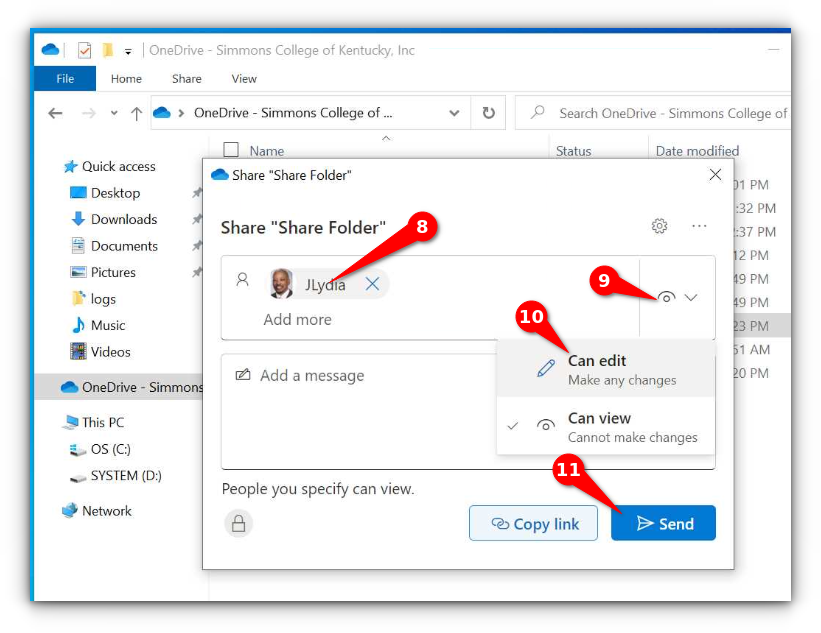821x633 pixels.
Task: Switch to the View ribbon tab
Action: [x=244, y=79]
